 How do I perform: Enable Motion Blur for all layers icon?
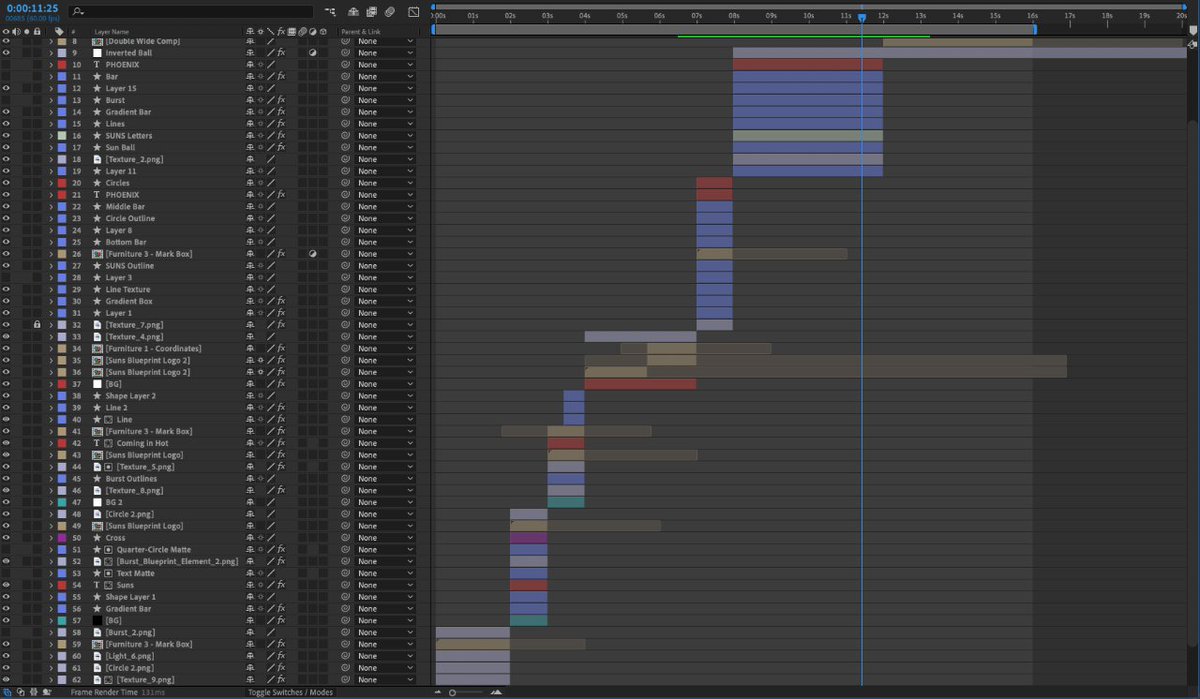389,12
